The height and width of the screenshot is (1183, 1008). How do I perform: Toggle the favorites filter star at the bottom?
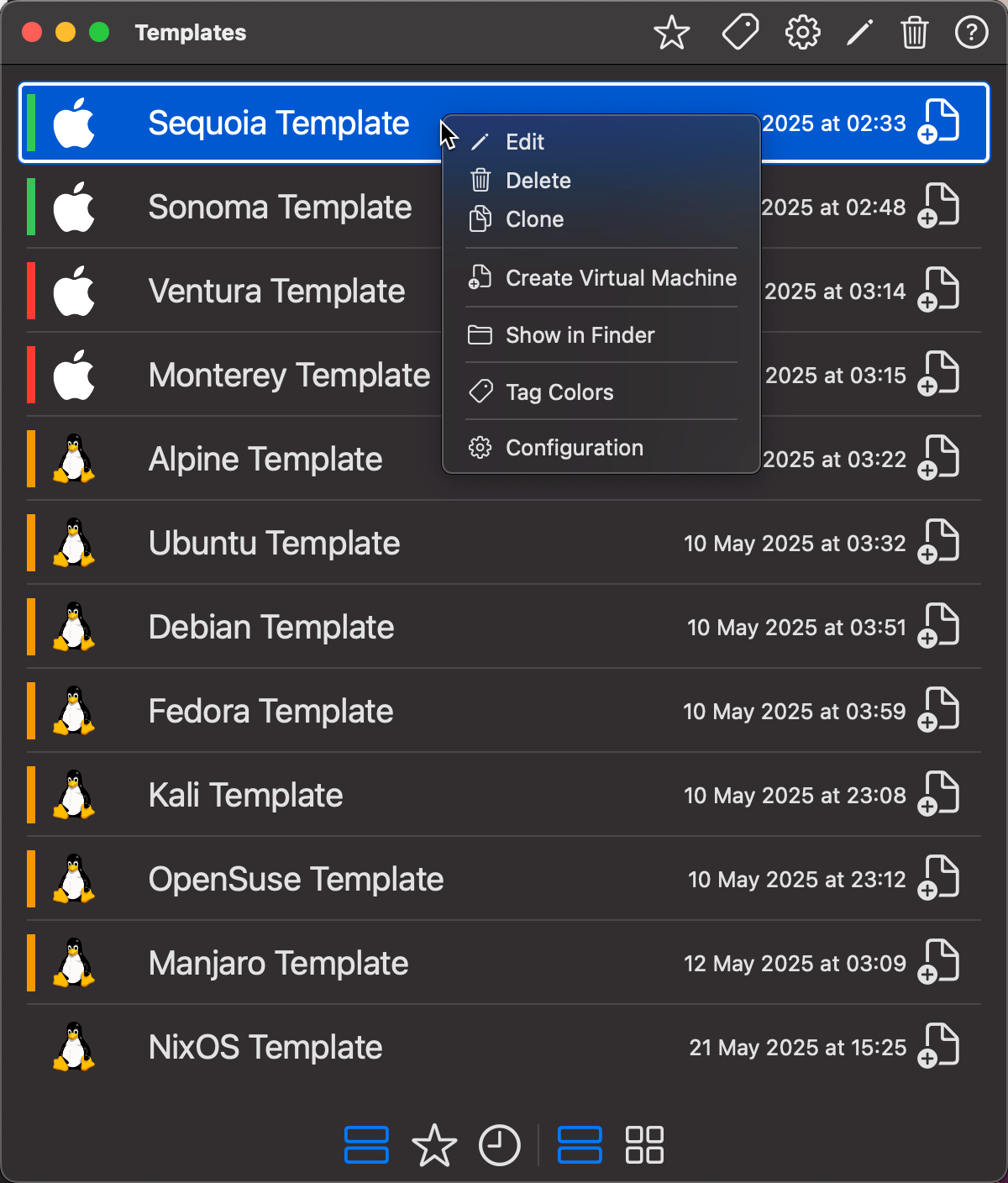[434, 1144]
